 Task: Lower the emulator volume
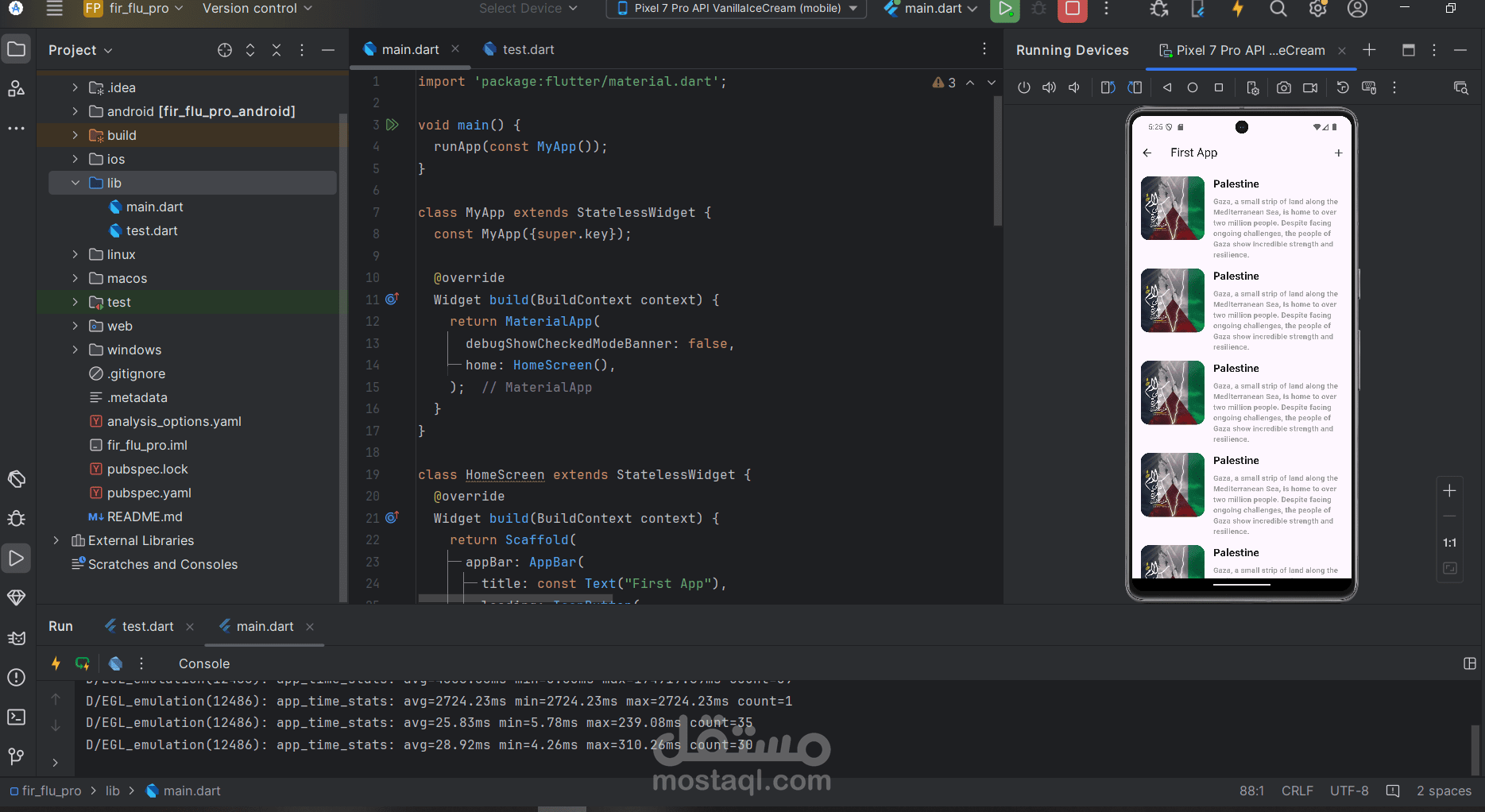1074,87
